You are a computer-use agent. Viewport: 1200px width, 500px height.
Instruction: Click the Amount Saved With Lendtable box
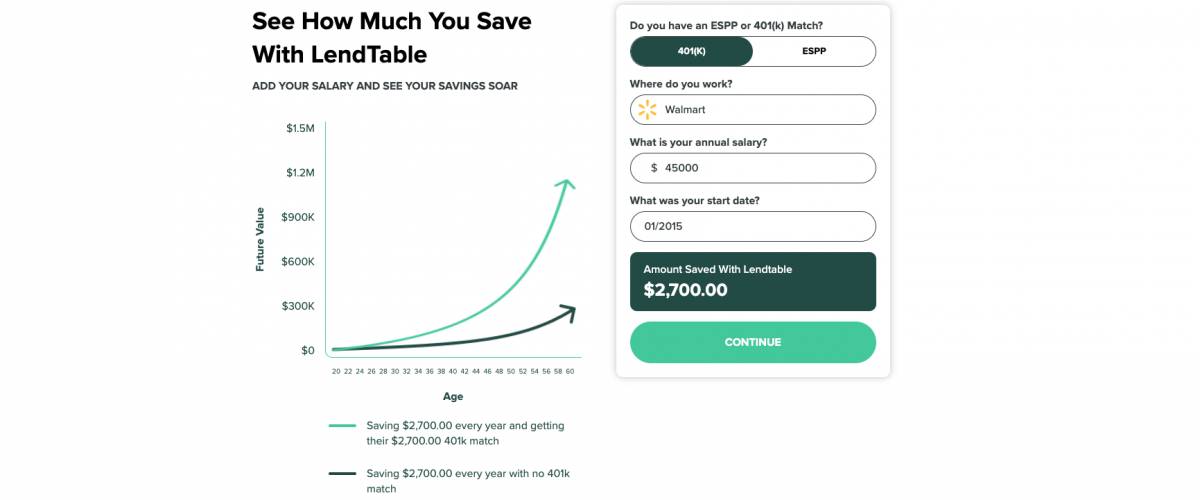coord(753,281)
